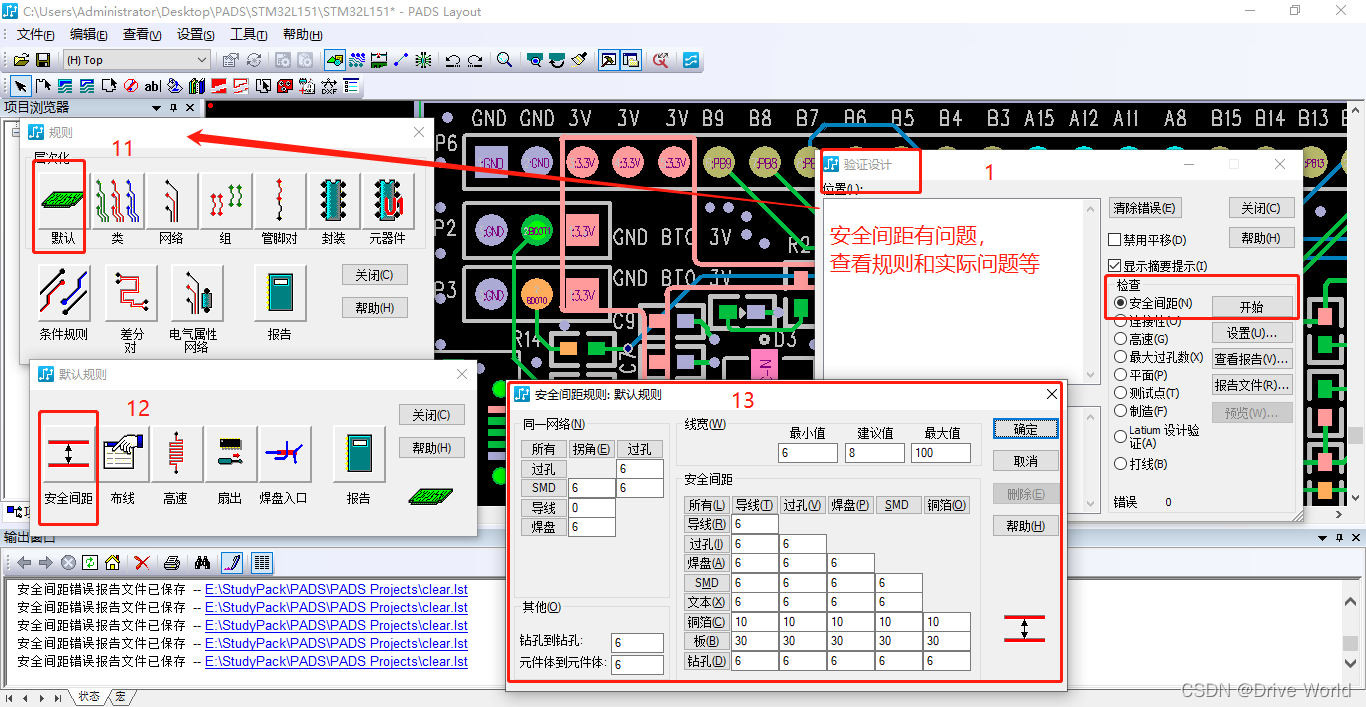Click the 'ab|' text tool icon
Screen dimensions: 1366x707
pos(152,87)
